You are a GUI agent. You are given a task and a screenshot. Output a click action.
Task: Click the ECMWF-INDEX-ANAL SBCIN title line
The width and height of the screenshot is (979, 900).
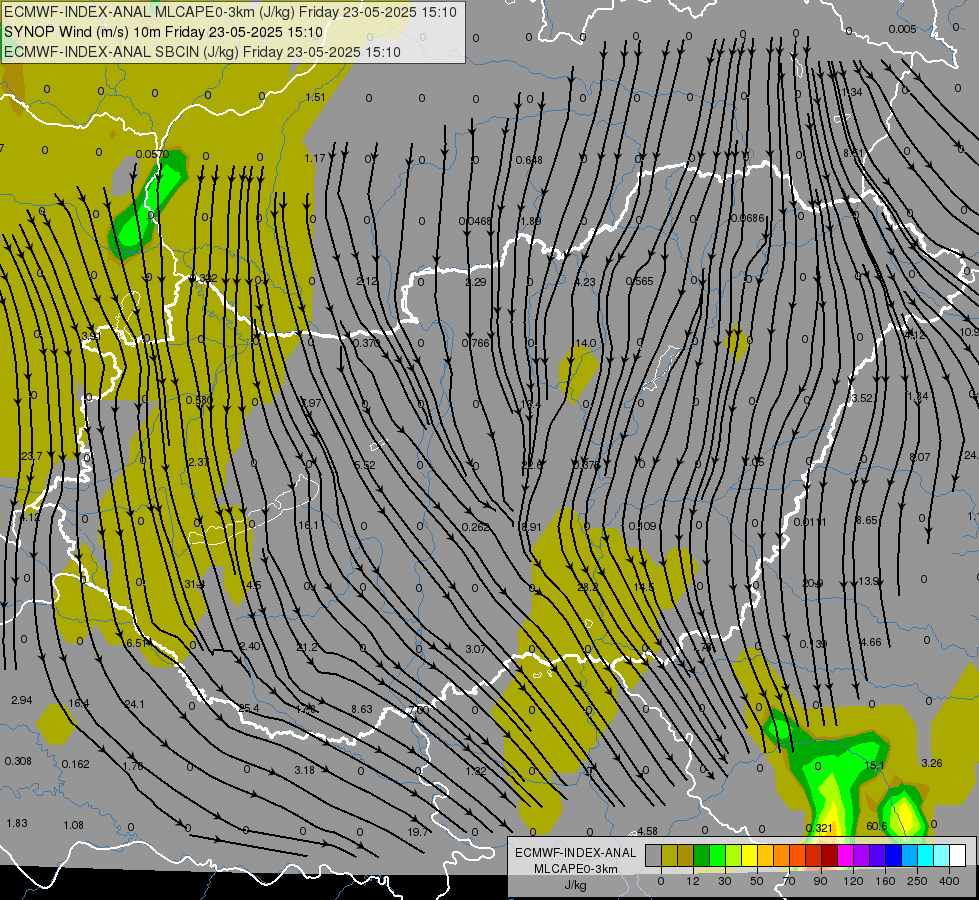coord(202,52)
